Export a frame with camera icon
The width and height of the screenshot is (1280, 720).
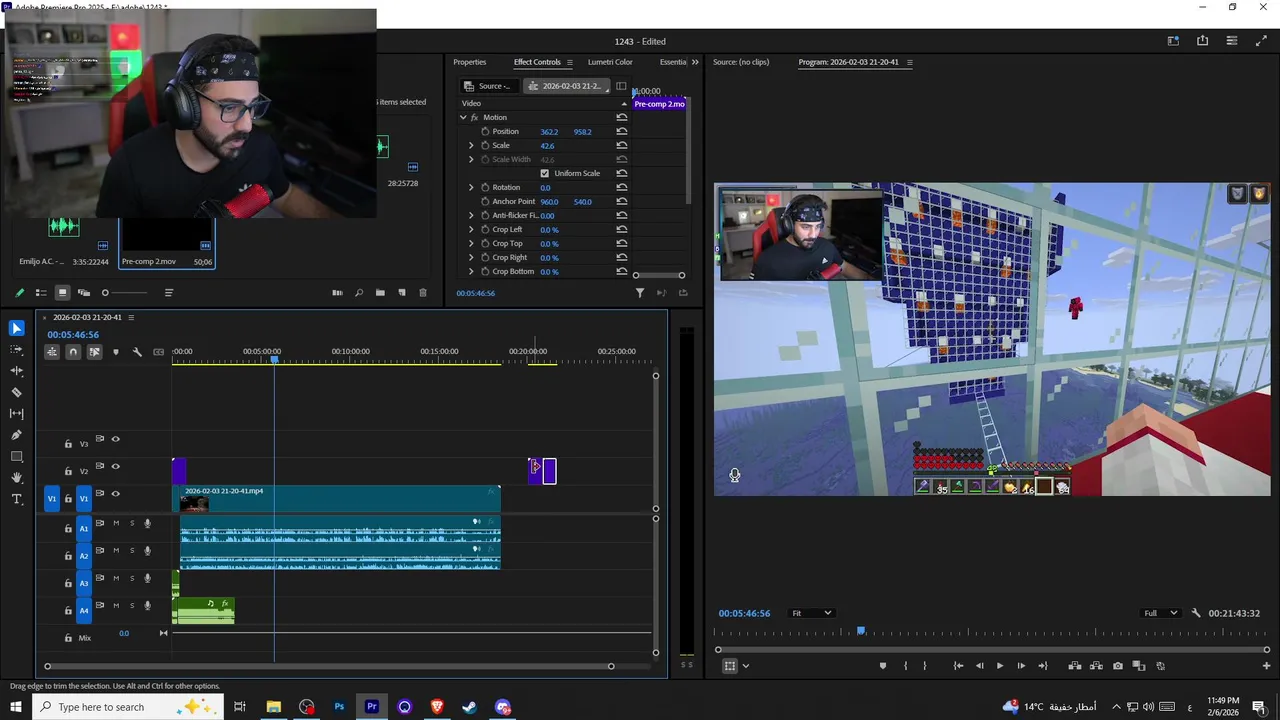pos(1118,666)
